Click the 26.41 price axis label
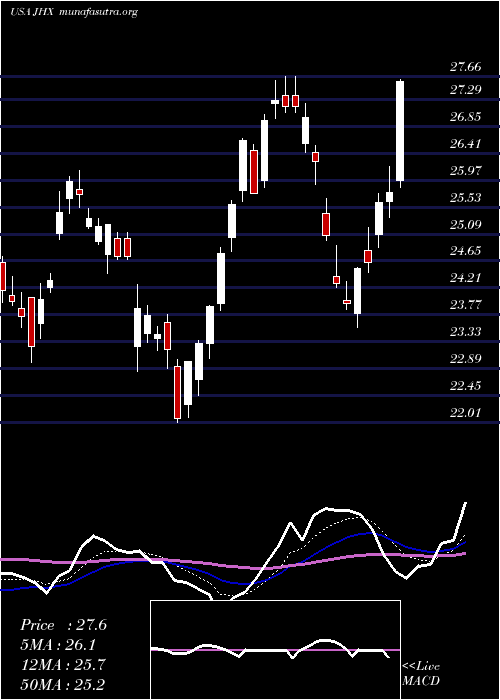Screen dimensions: 500x700 pyautogui.click(x=465, y=144)
